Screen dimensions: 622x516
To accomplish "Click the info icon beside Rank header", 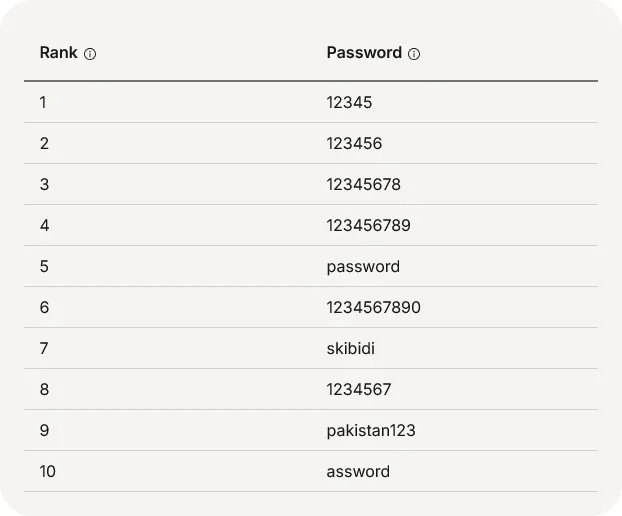I will tap(90, 54).
